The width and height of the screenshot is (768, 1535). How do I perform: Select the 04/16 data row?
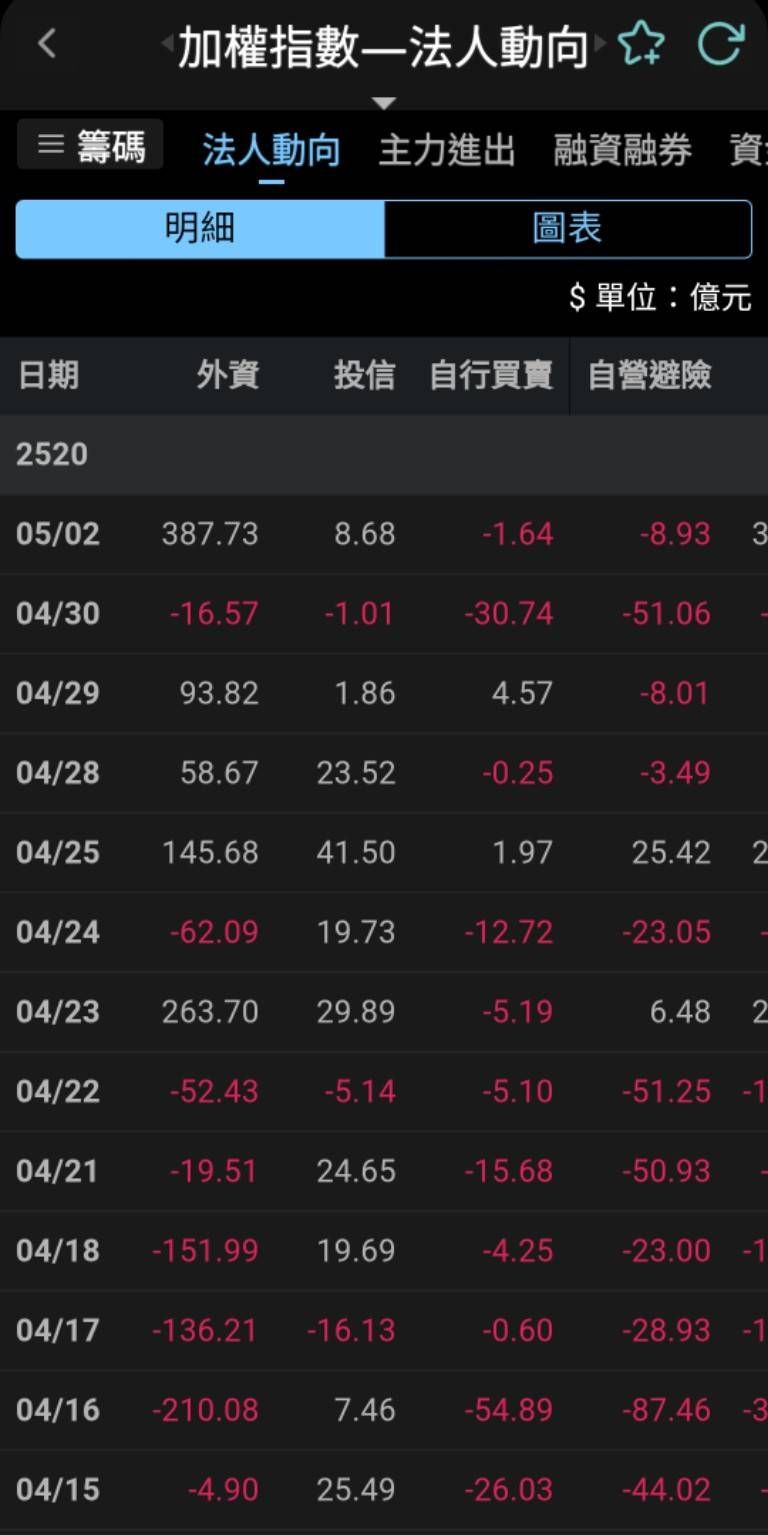point(384,1410)
